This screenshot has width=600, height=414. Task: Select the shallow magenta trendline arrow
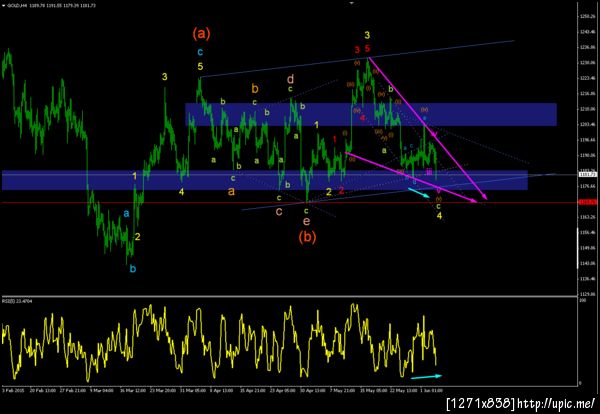pyautogui.click(x=411, y=177)
